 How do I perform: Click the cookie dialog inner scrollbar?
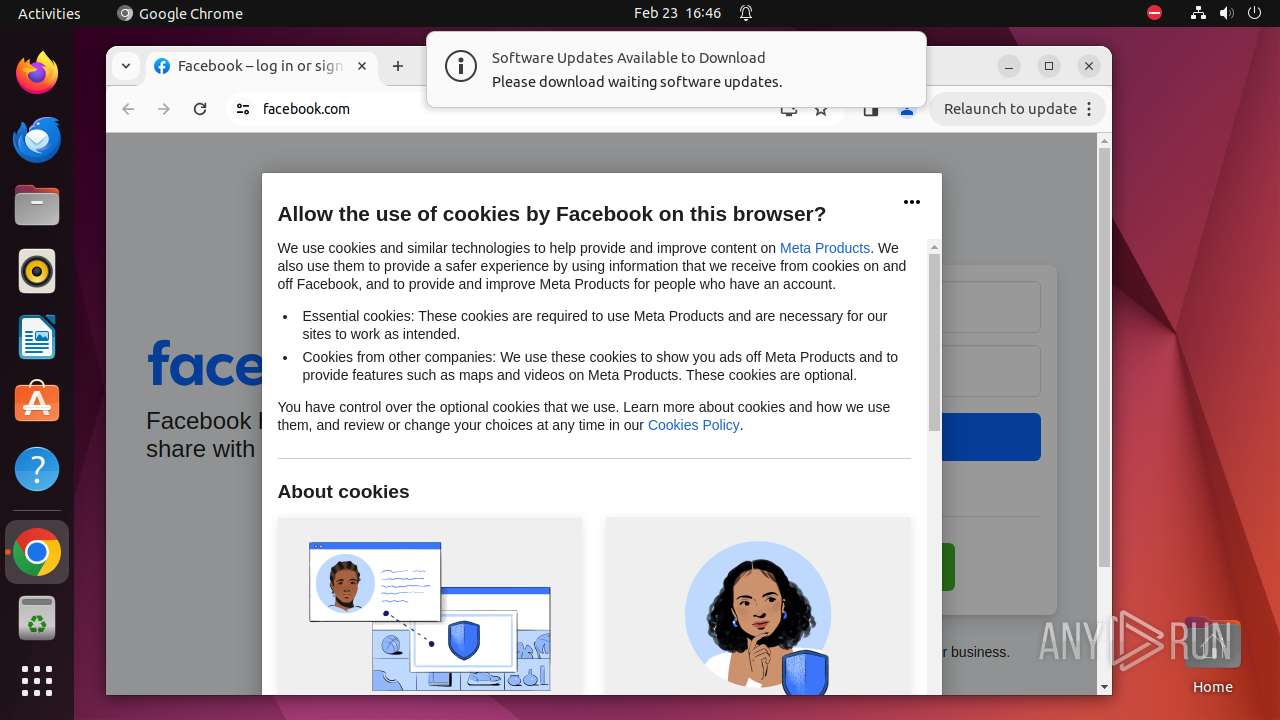point(934,342)
